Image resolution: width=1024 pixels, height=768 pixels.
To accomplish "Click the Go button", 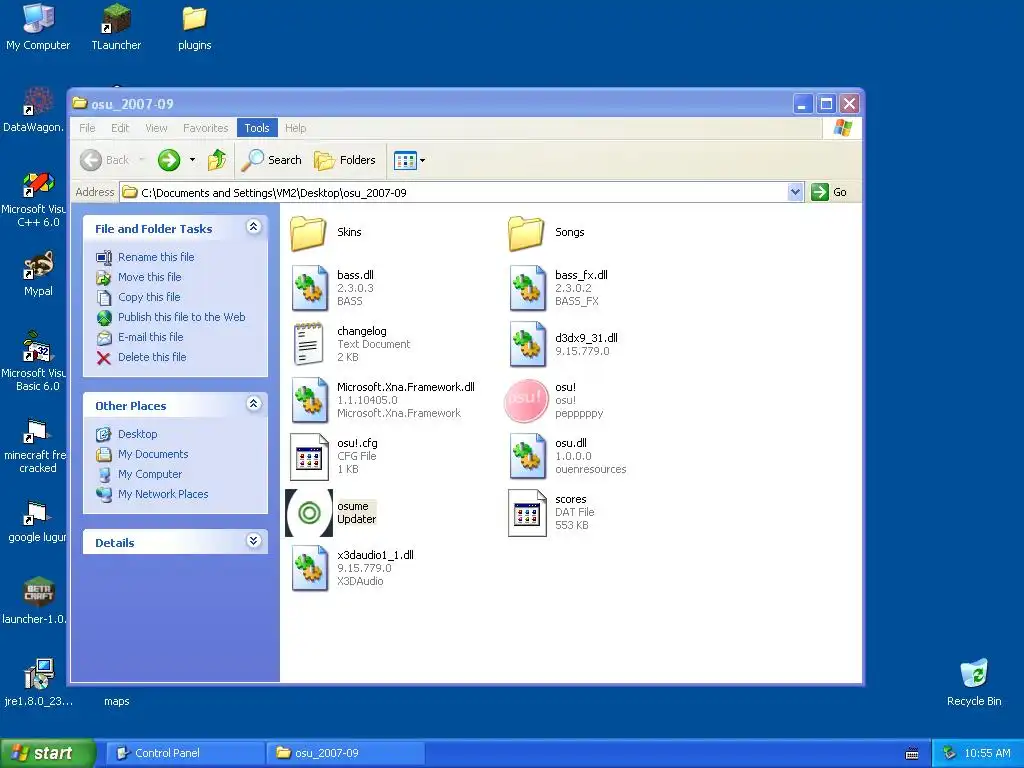I will pos(830,192).
